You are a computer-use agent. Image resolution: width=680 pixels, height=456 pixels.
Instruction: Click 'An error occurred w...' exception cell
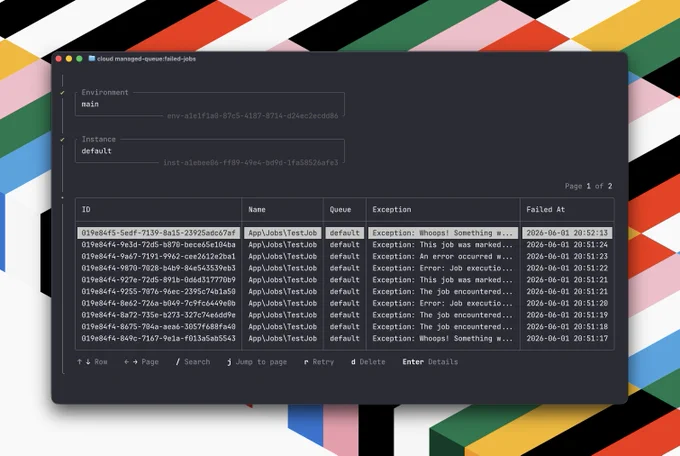443,256
